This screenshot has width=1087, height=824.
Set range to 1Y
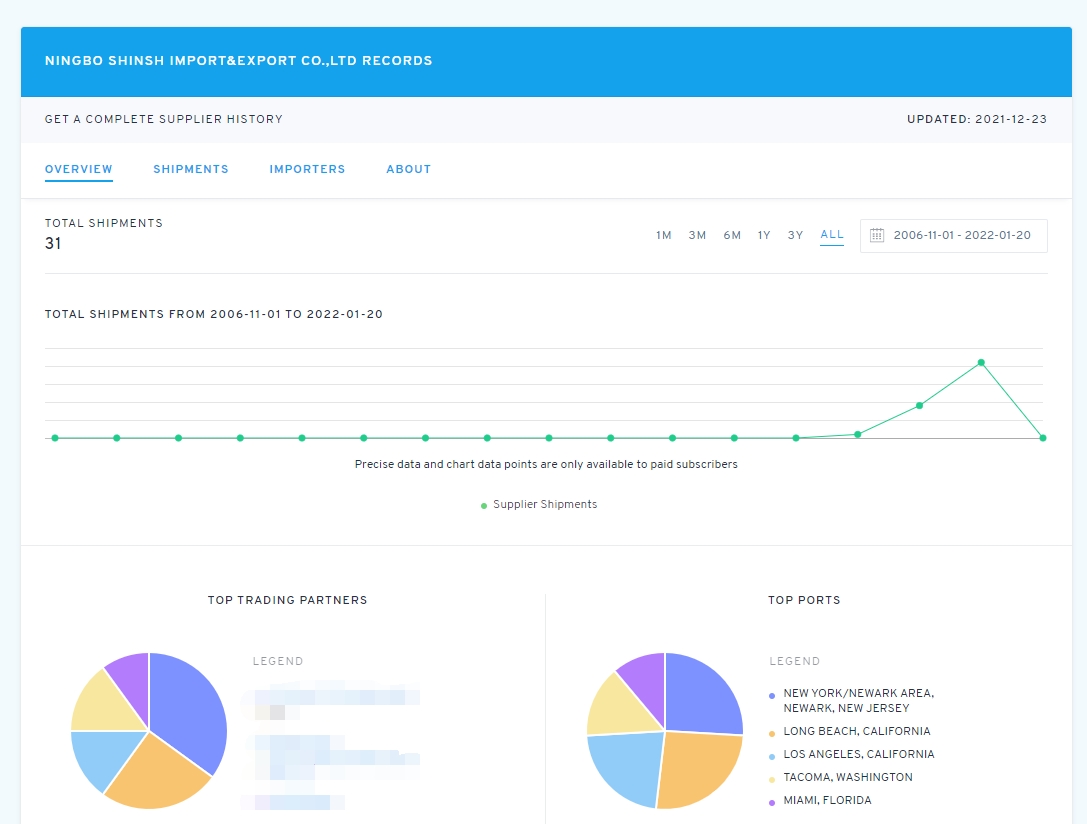point(764,236)
